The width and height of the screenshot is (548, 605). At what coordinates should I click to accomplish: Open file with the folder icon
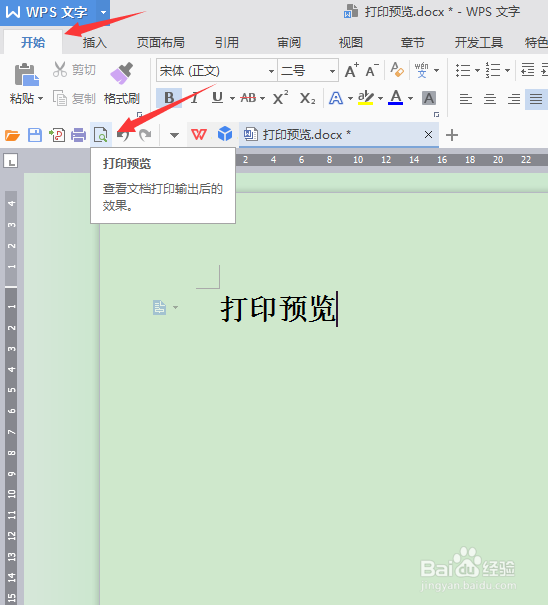[x=12, y=135]
